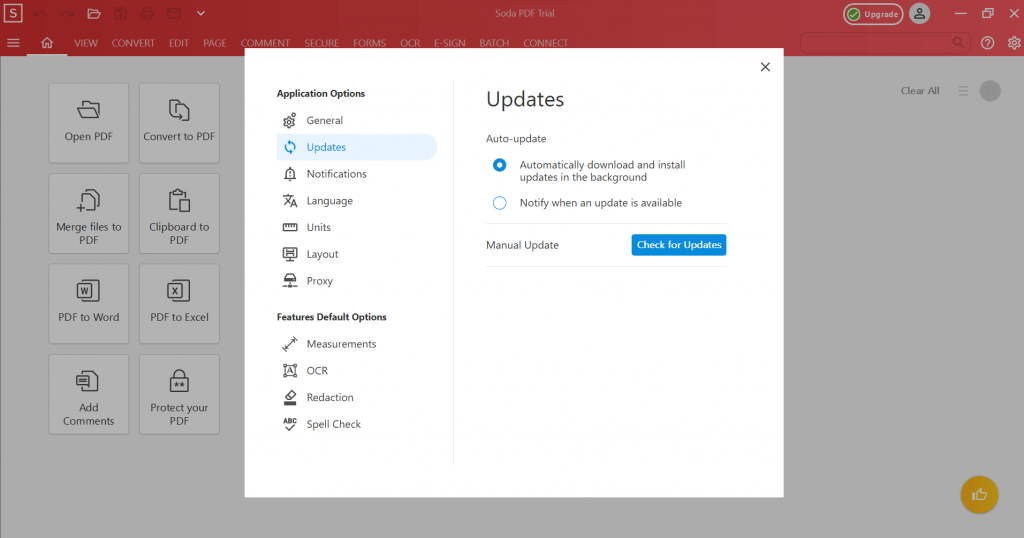Click Merge files to PDF tile

tap(89, 214)
